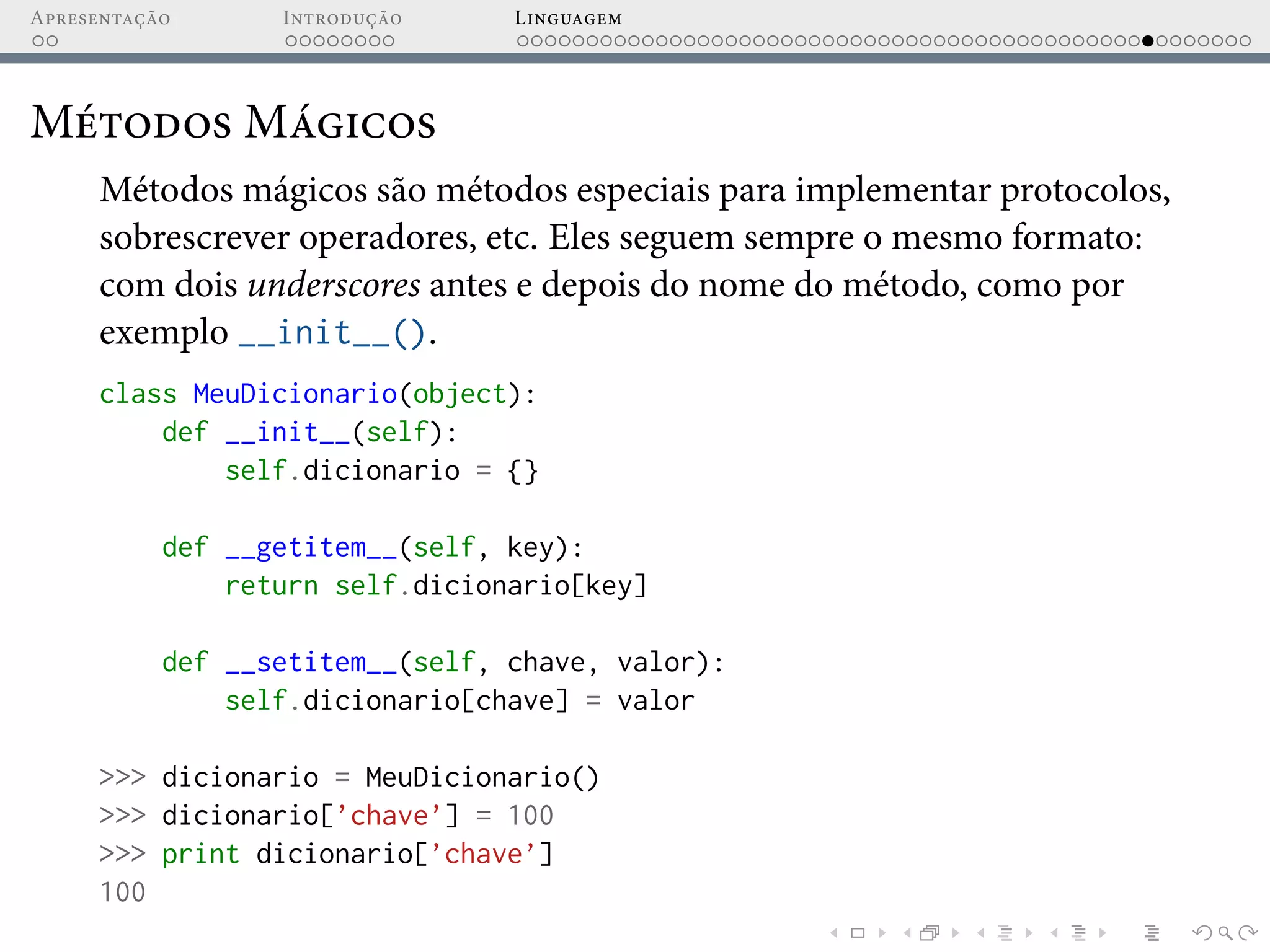This screenshot has height=952, width=1270.
Task: Go to previous subsection arrow
Action: click(x=980, y=933)
